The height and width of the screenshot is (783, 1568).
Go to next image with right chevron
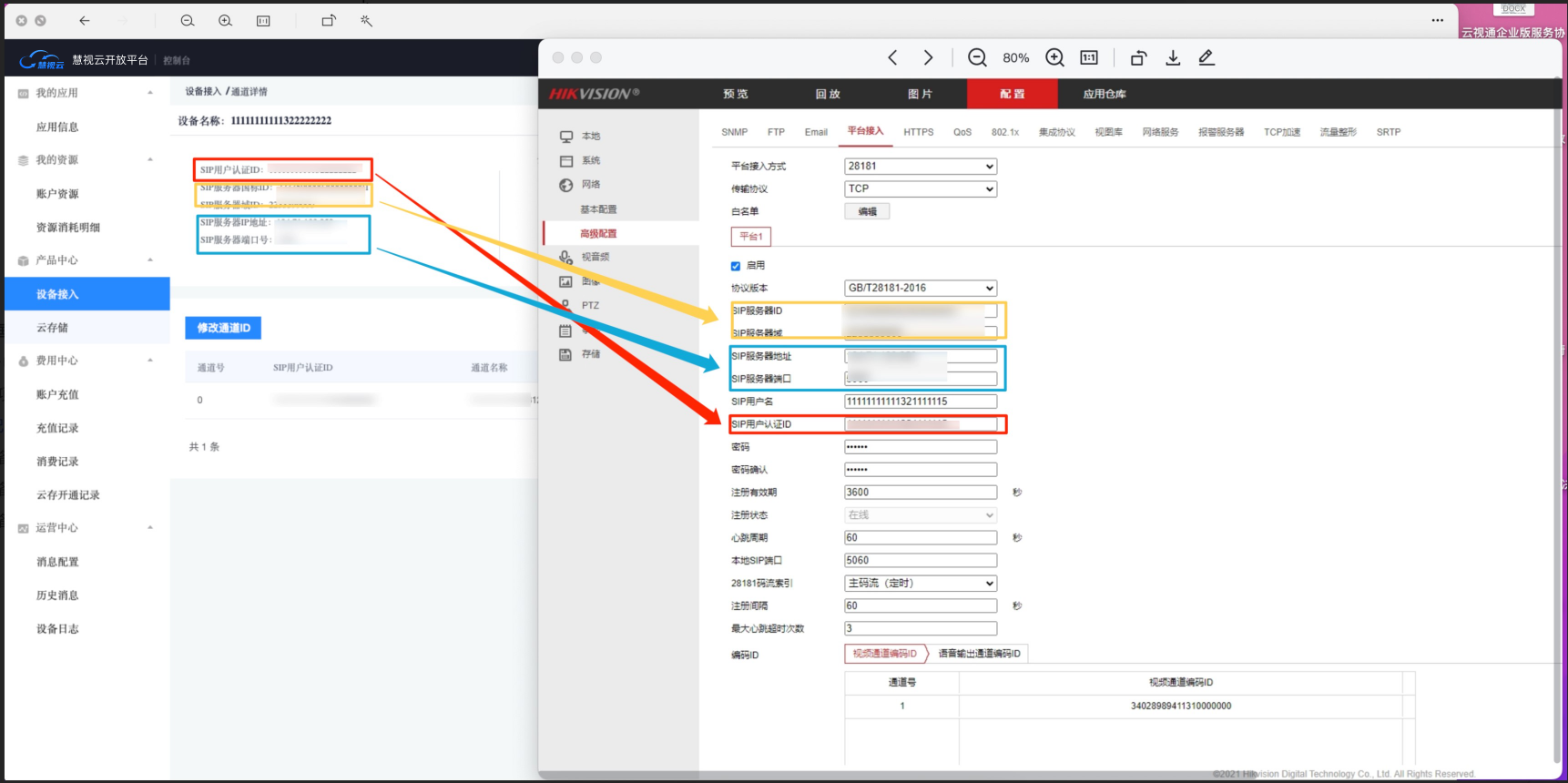point(928,57)
